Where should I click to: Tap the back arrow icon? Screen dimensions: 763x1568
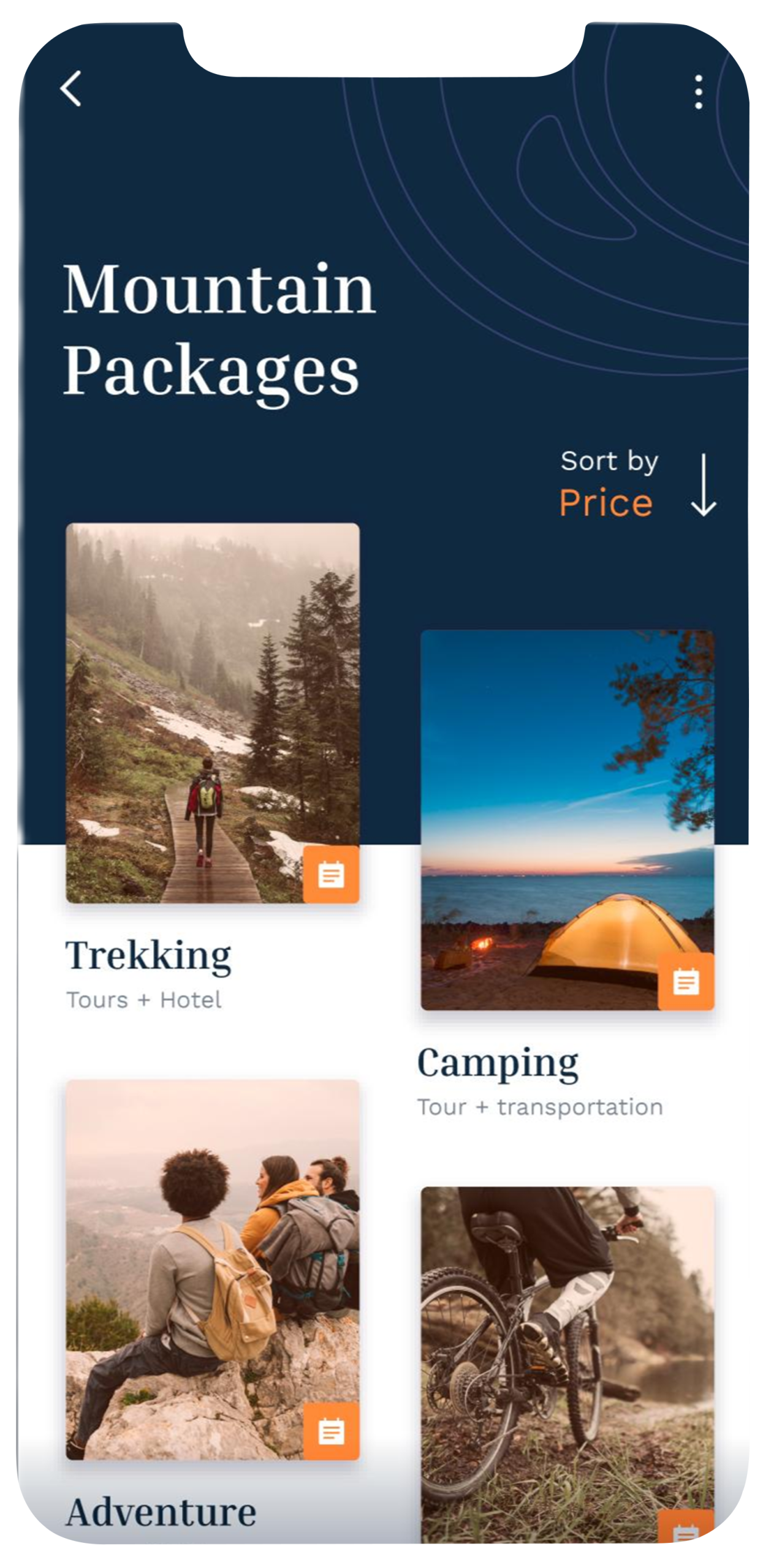coord(70,88)
